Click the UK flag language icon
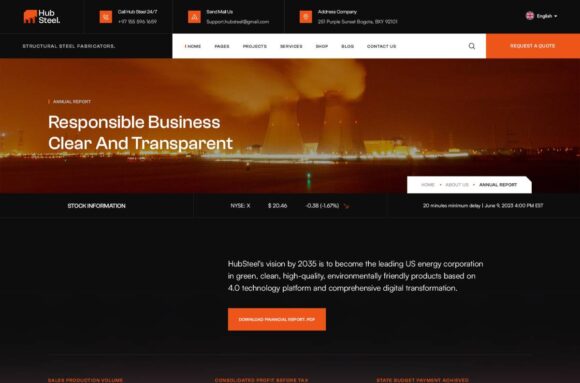580x383 pixels. (530, 16)
